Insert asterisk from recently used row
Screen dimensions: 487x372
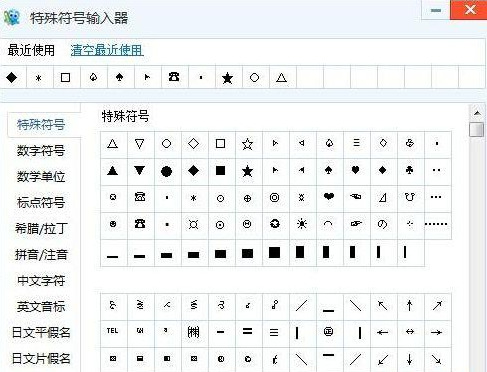[38, 78]
